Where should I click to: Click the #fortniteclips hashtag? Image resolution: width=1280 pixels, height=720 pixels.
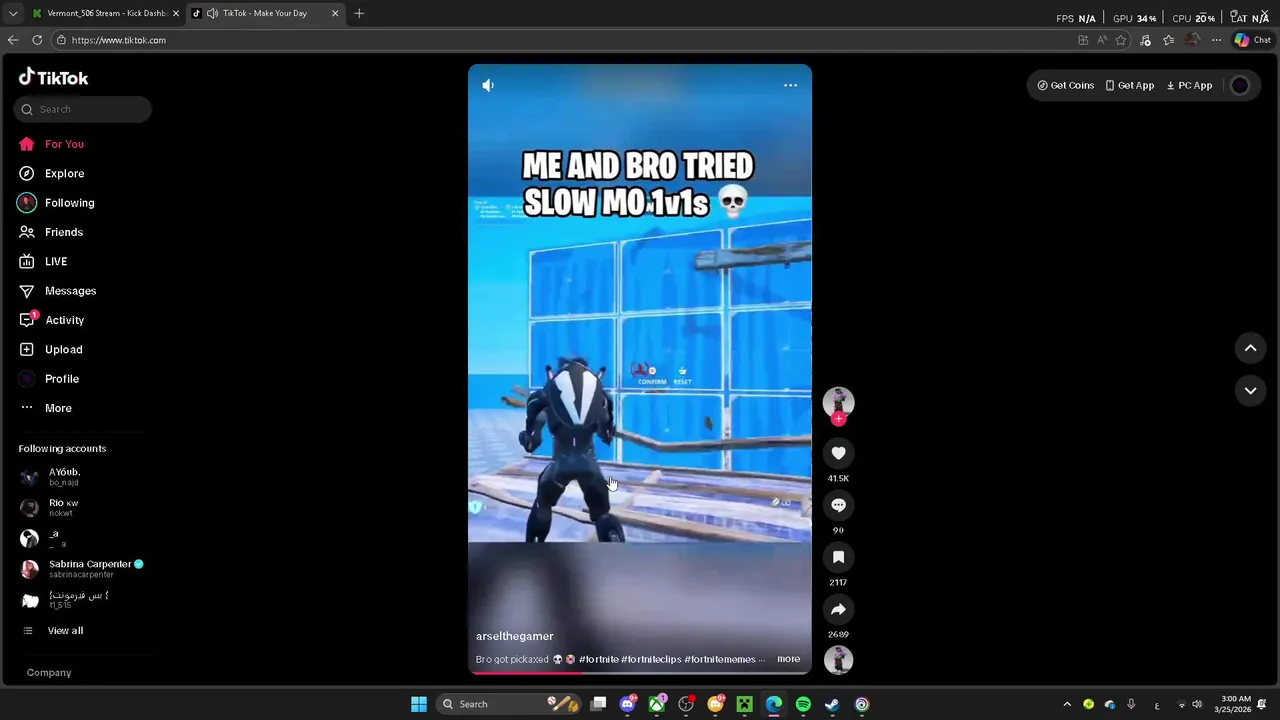coord(651,659)
